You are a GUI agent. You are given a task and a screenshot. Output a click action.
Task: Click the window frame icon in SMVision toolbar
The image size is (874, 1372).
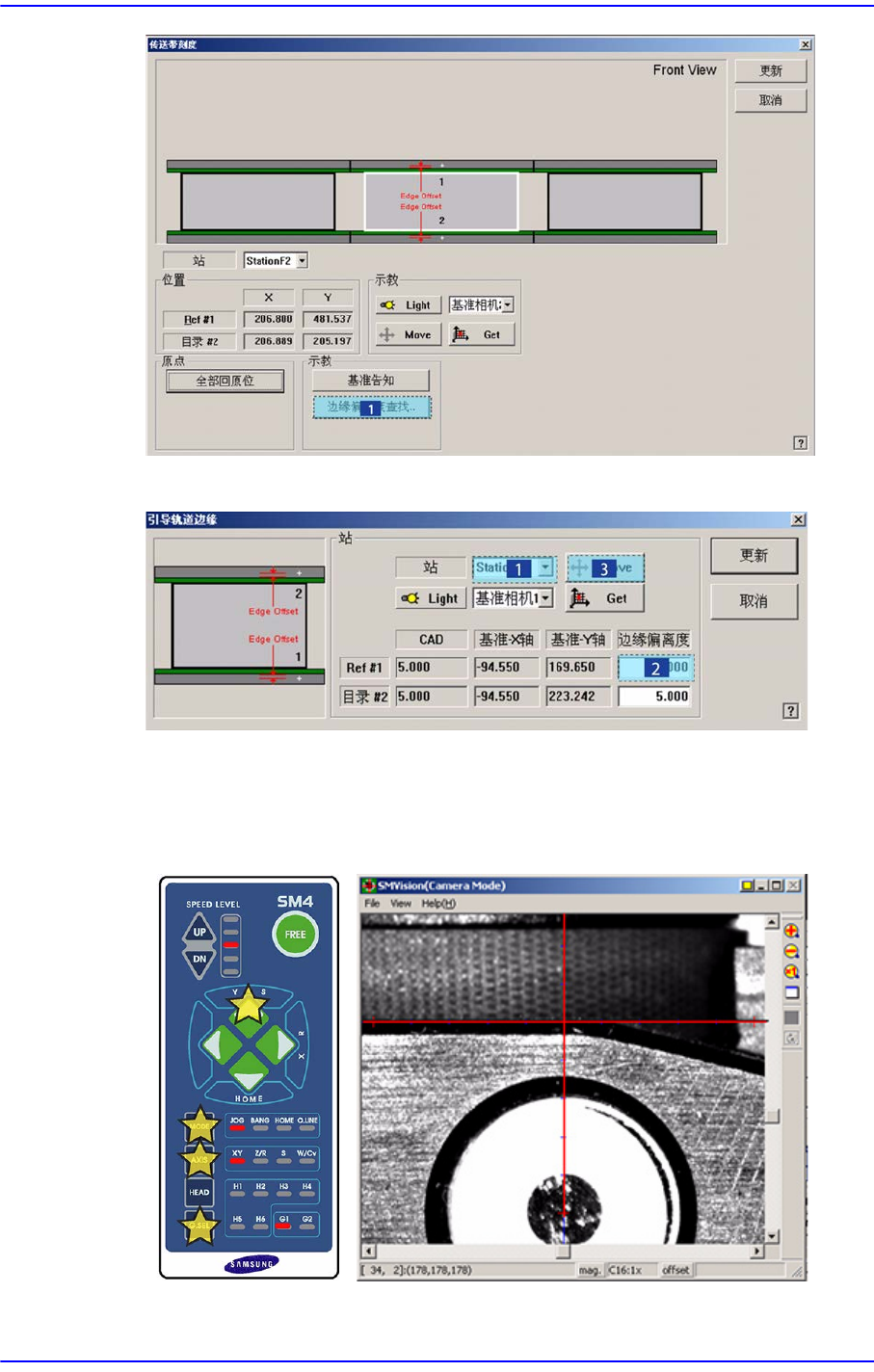click(791, 992)
